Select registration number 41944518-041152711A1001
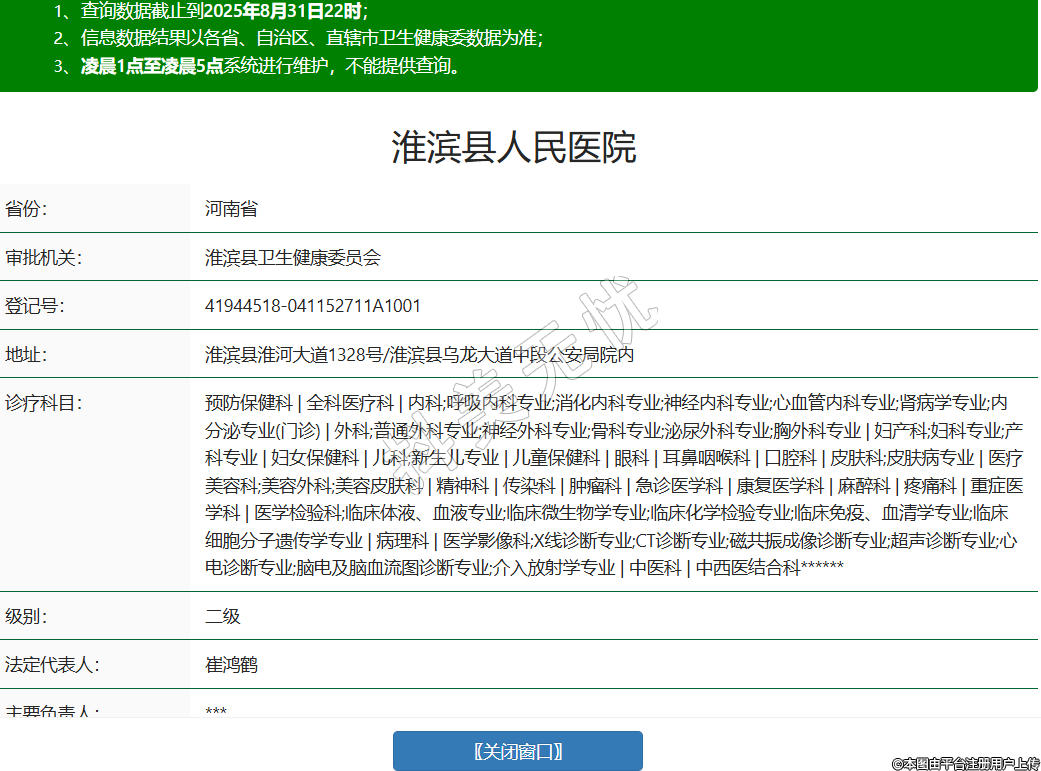The width and height of the screenshot is (1041, 771). pos(313,305)
